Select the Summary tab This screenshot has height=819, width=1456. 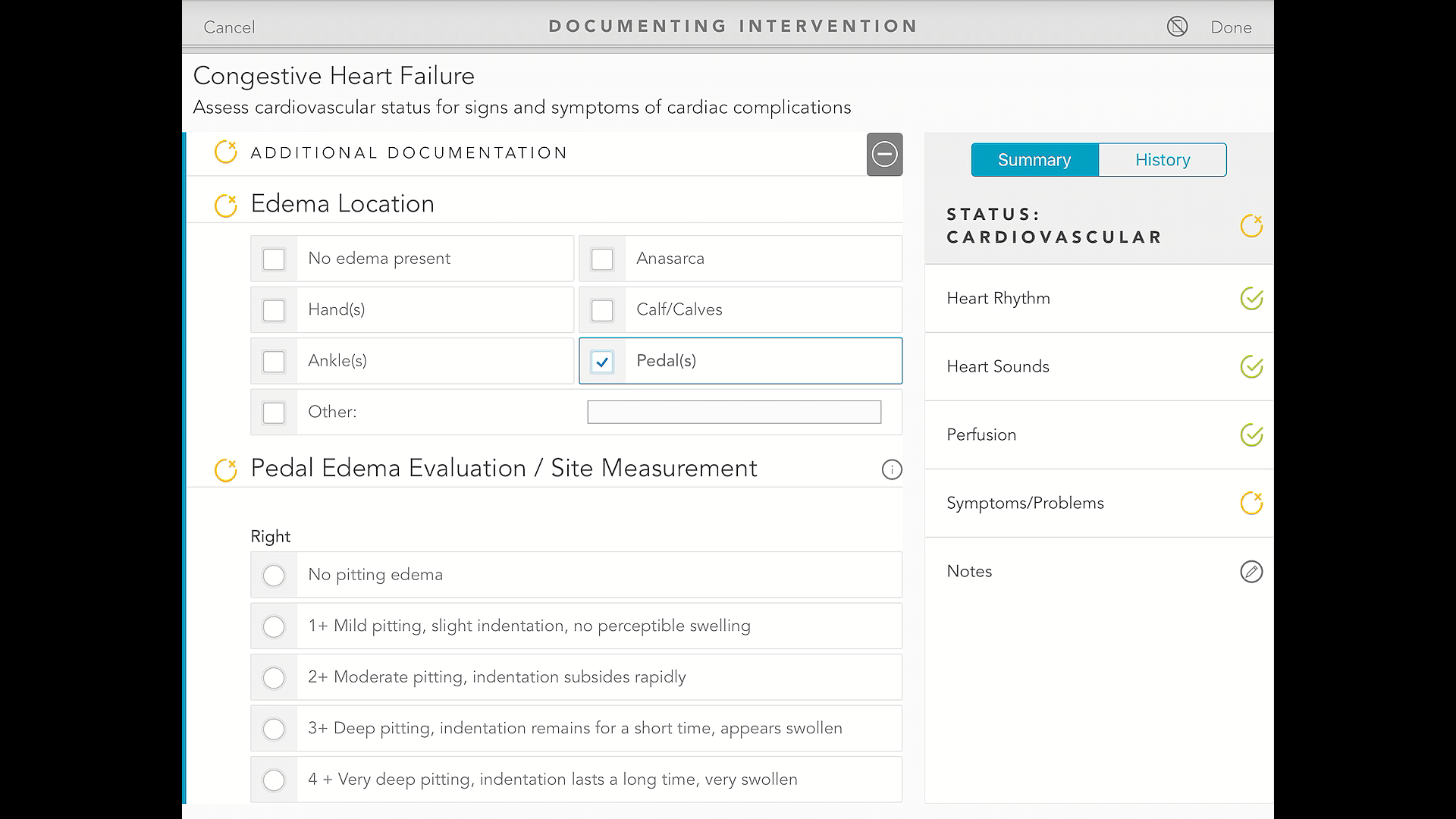click(1034, 160)
